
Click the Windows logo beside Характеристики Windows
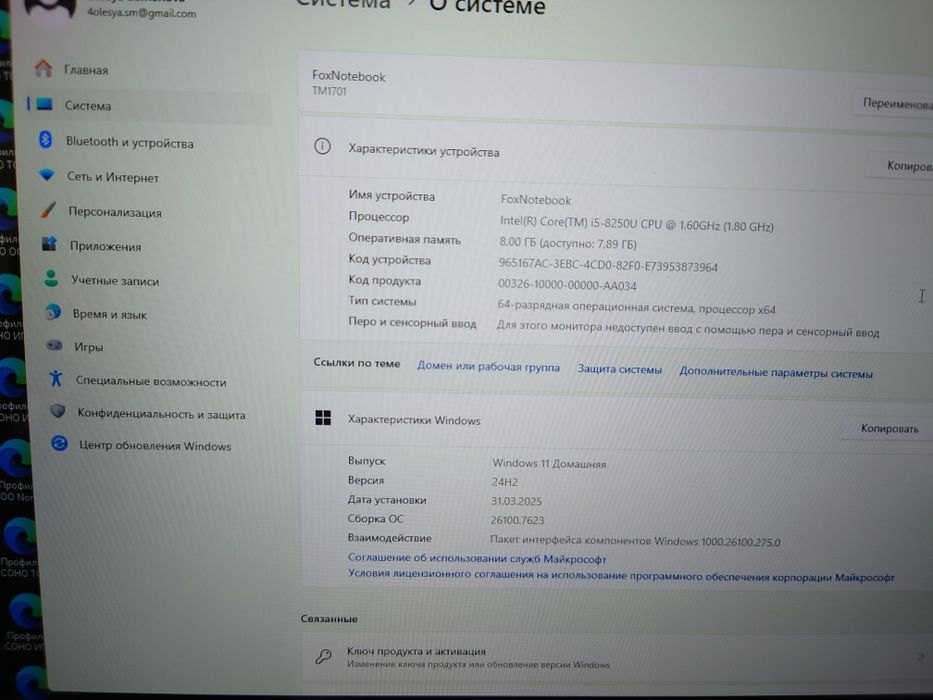coord(323,418)
